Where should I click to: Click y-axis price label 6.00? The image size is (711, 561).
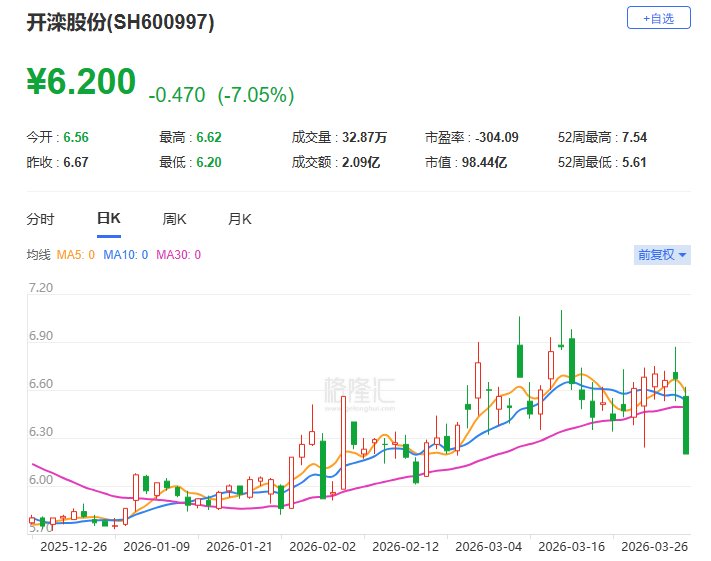41,480
